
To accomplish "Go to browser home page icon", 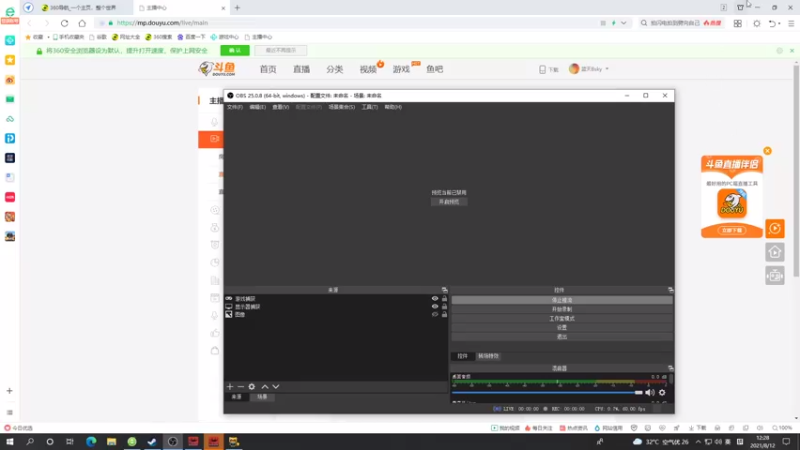I will (82, 23).
